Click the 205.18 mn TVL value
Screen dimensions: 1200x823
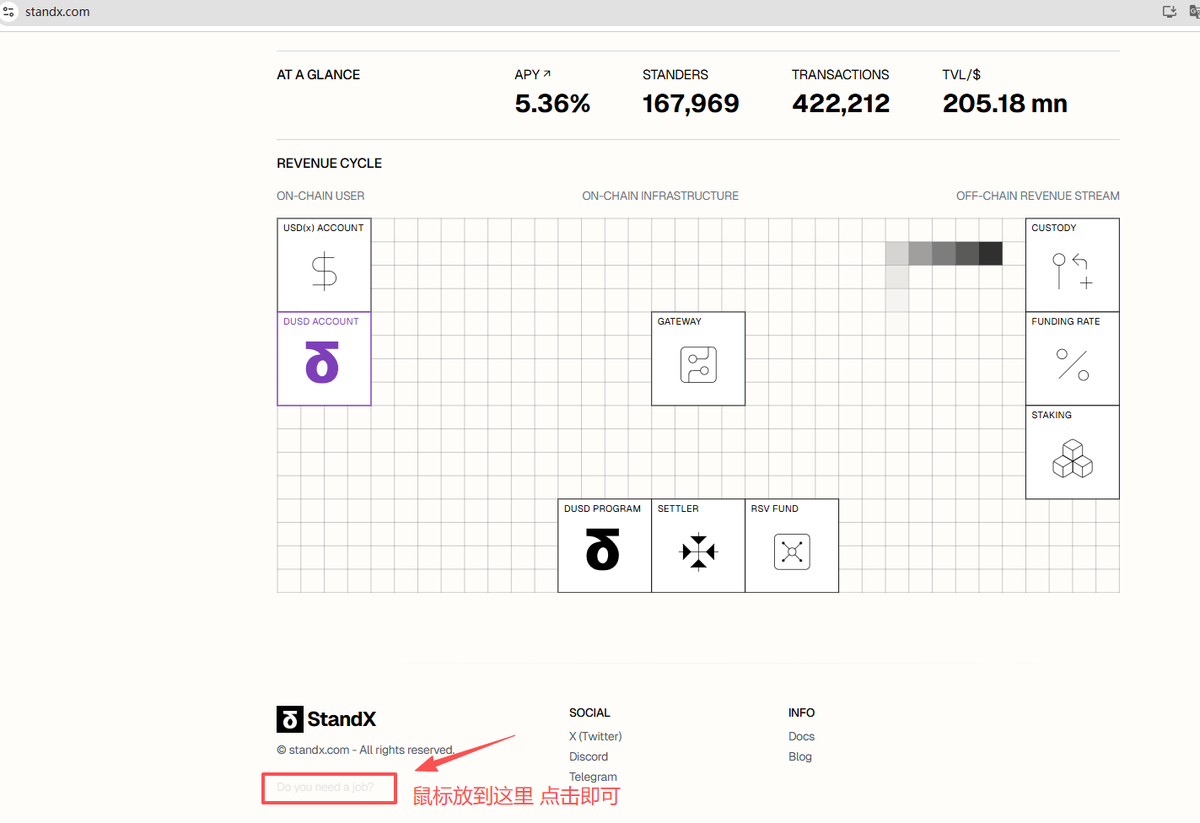tap(1005, 103)
